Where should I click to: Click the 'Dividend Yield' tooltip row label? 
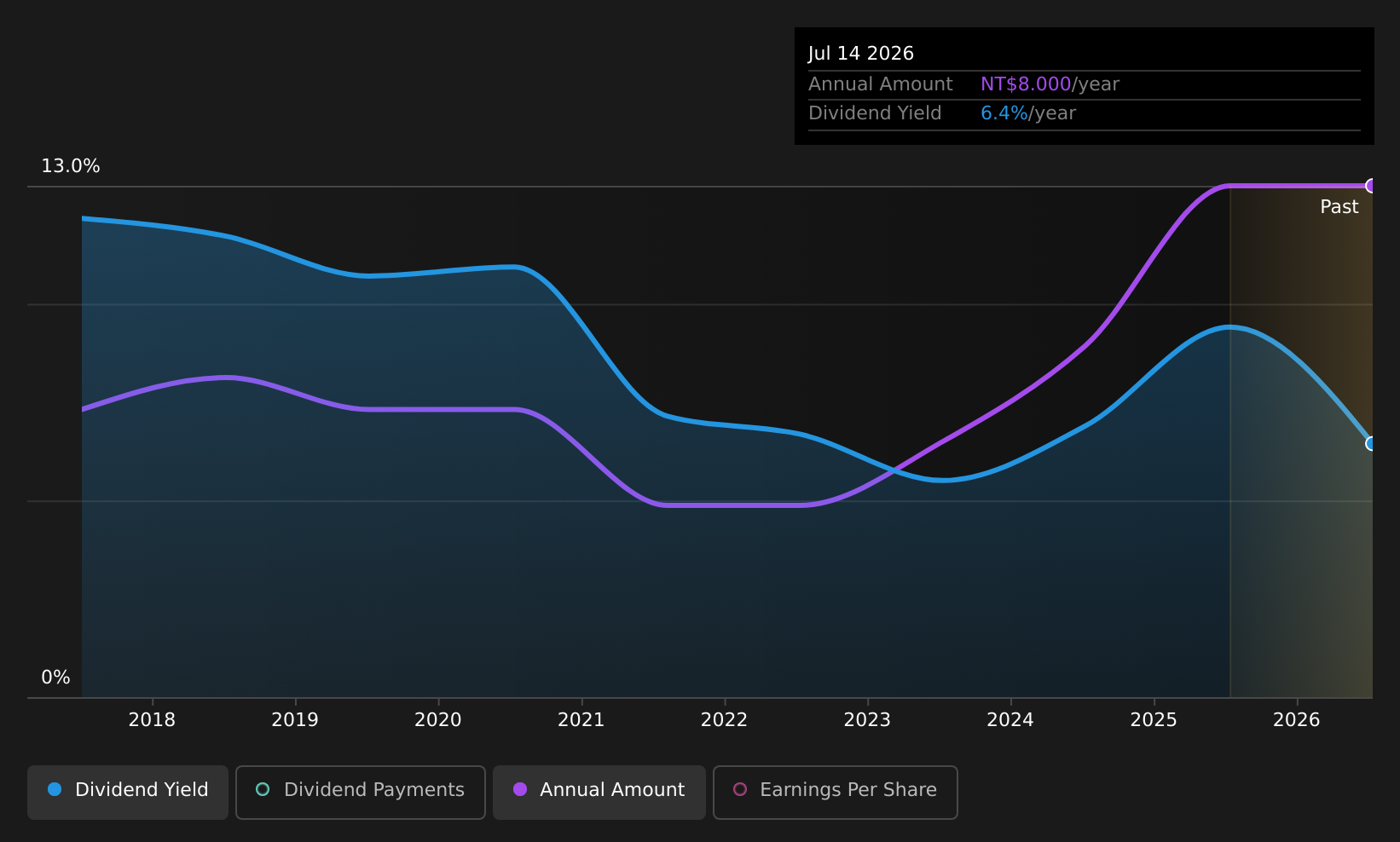pos(875,113)
